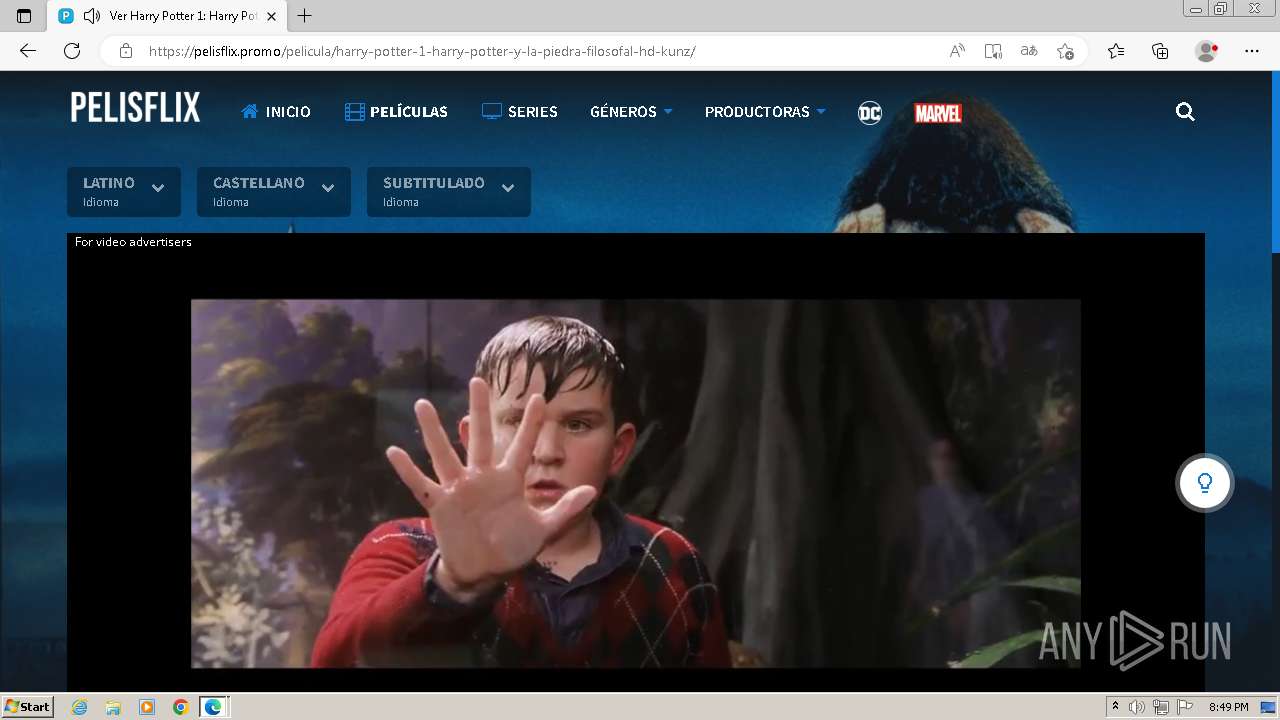Show hidden system tray icons

(x=1116, y=707)
